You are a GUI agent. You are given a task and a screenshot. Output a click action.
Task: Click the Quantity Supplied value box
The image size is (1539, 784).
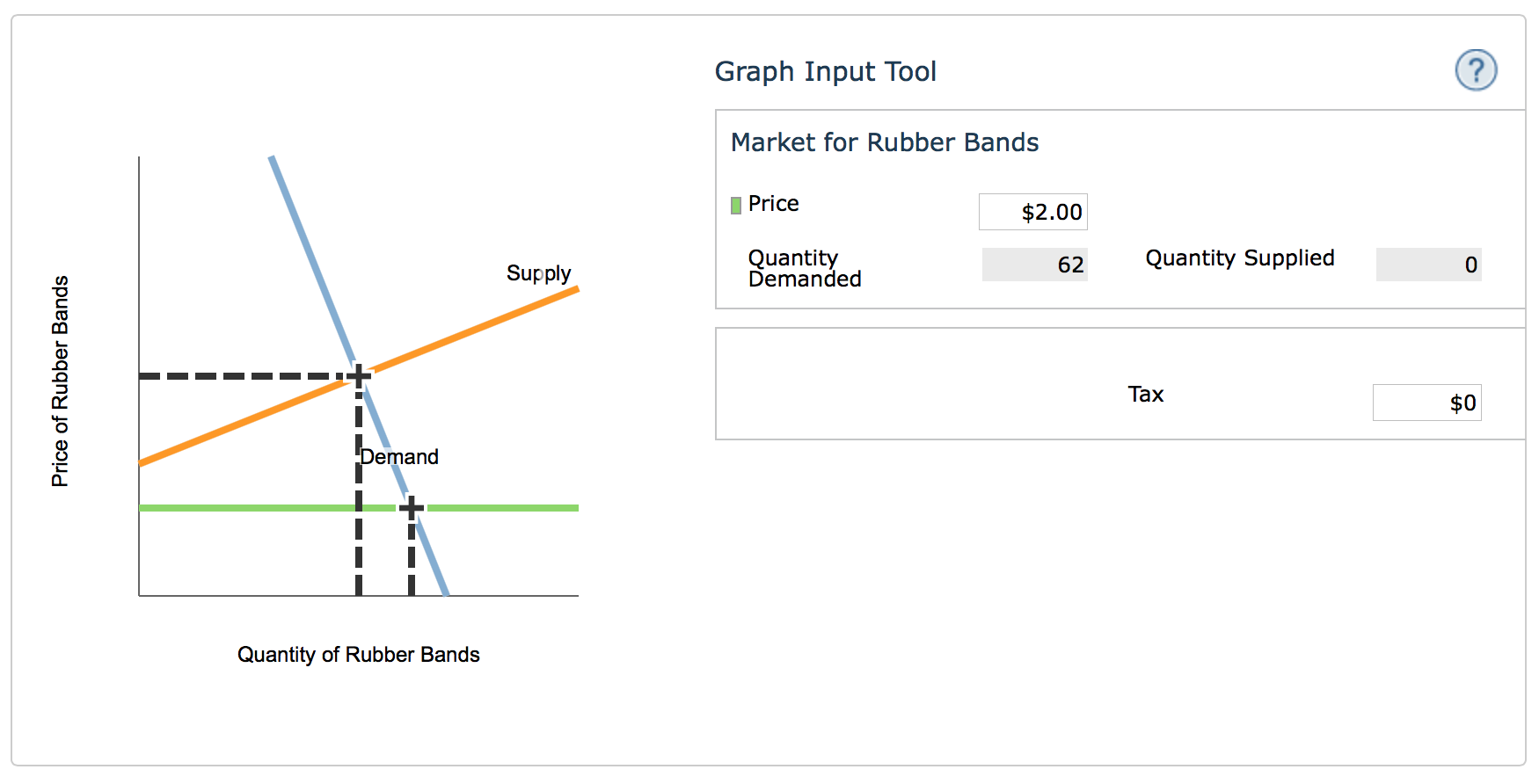(1428, 265)
